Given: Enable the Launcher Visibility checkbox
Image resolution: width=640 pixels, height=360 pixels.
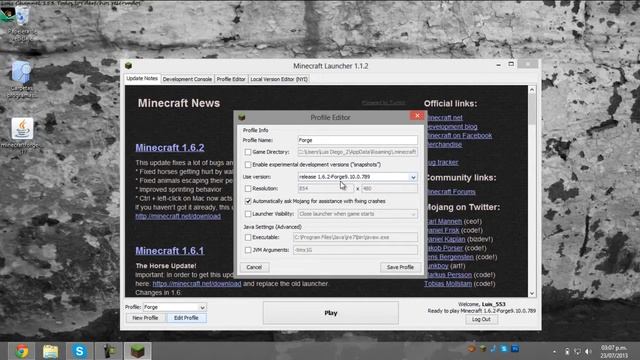Looking at the screenshot, I should point(248,214).
